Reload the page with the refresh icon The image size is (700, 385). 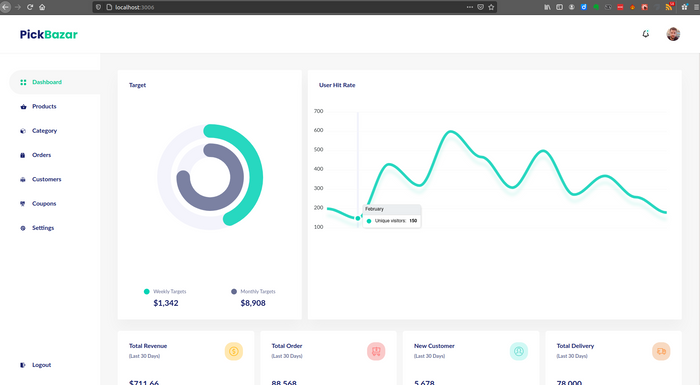(30, 7)
